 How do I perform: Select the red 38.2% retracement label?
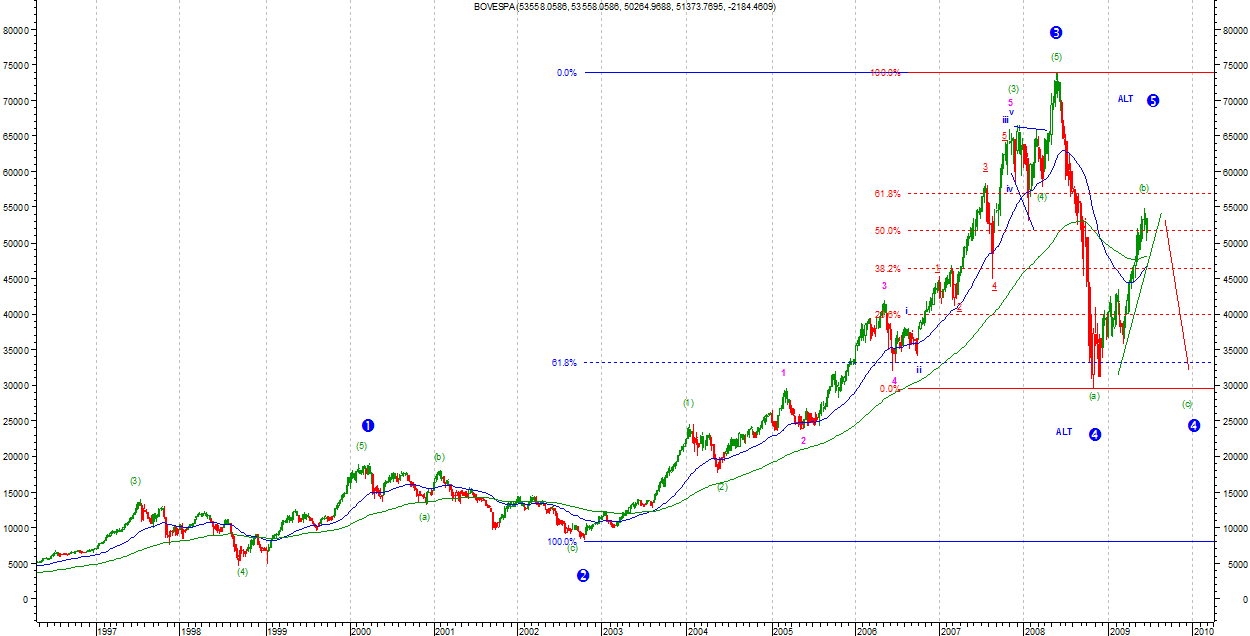(x=887, y=269)
